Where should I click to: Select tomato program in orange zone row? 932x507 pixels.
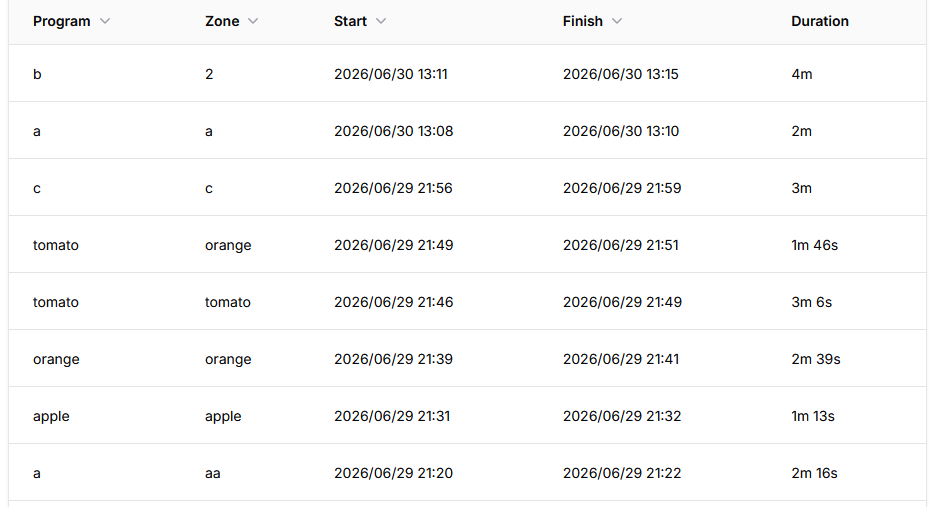[x=467, y=245]
